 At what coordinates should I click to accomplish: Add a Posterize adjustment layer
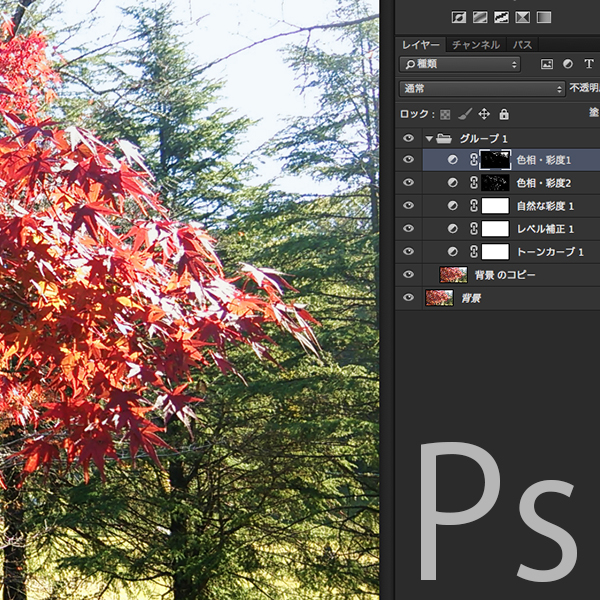pyautogui.click(x=480, y=17)
